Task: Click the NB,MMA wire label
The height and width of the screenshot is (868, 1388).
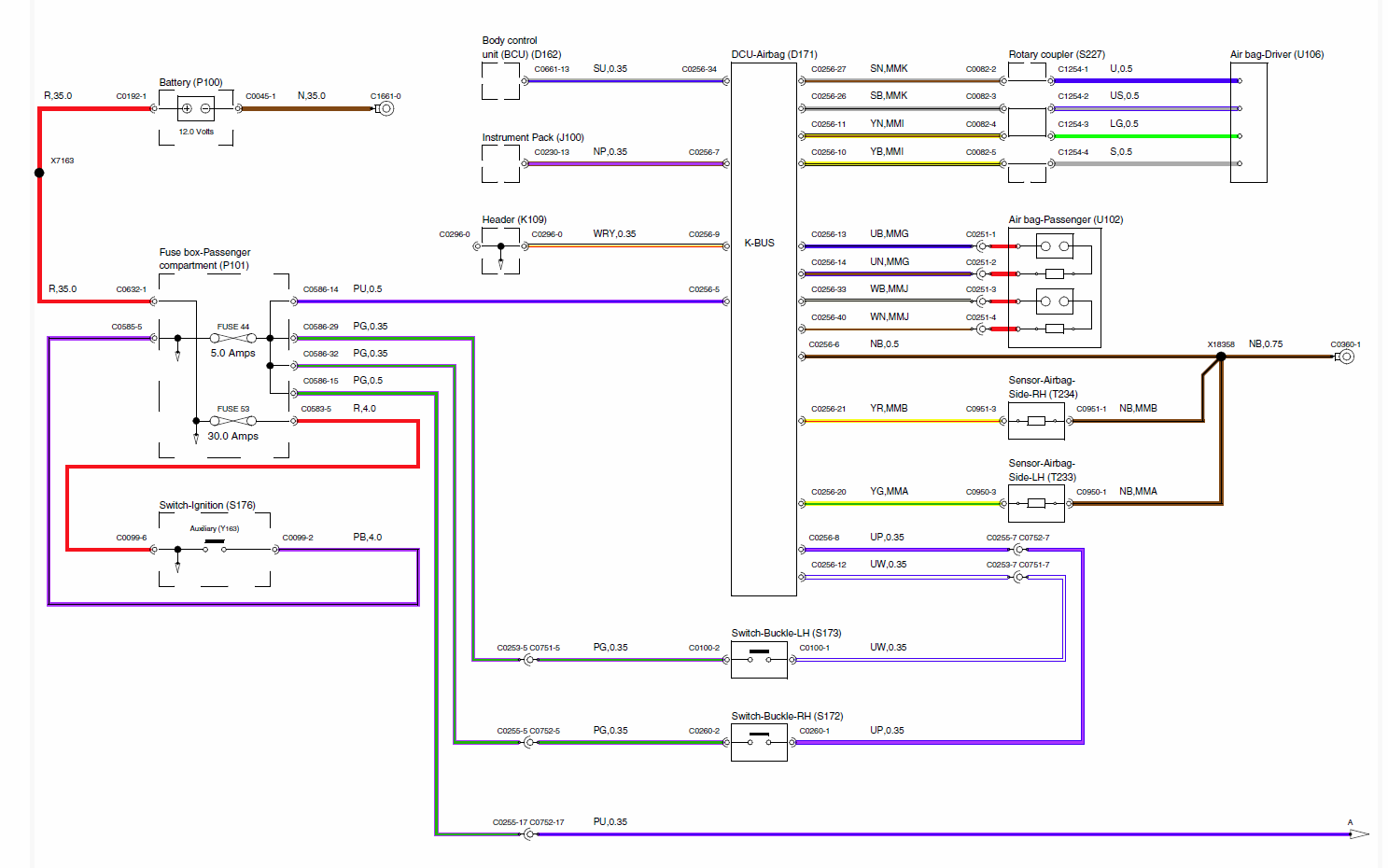Action: click(x=1138, y=491)
